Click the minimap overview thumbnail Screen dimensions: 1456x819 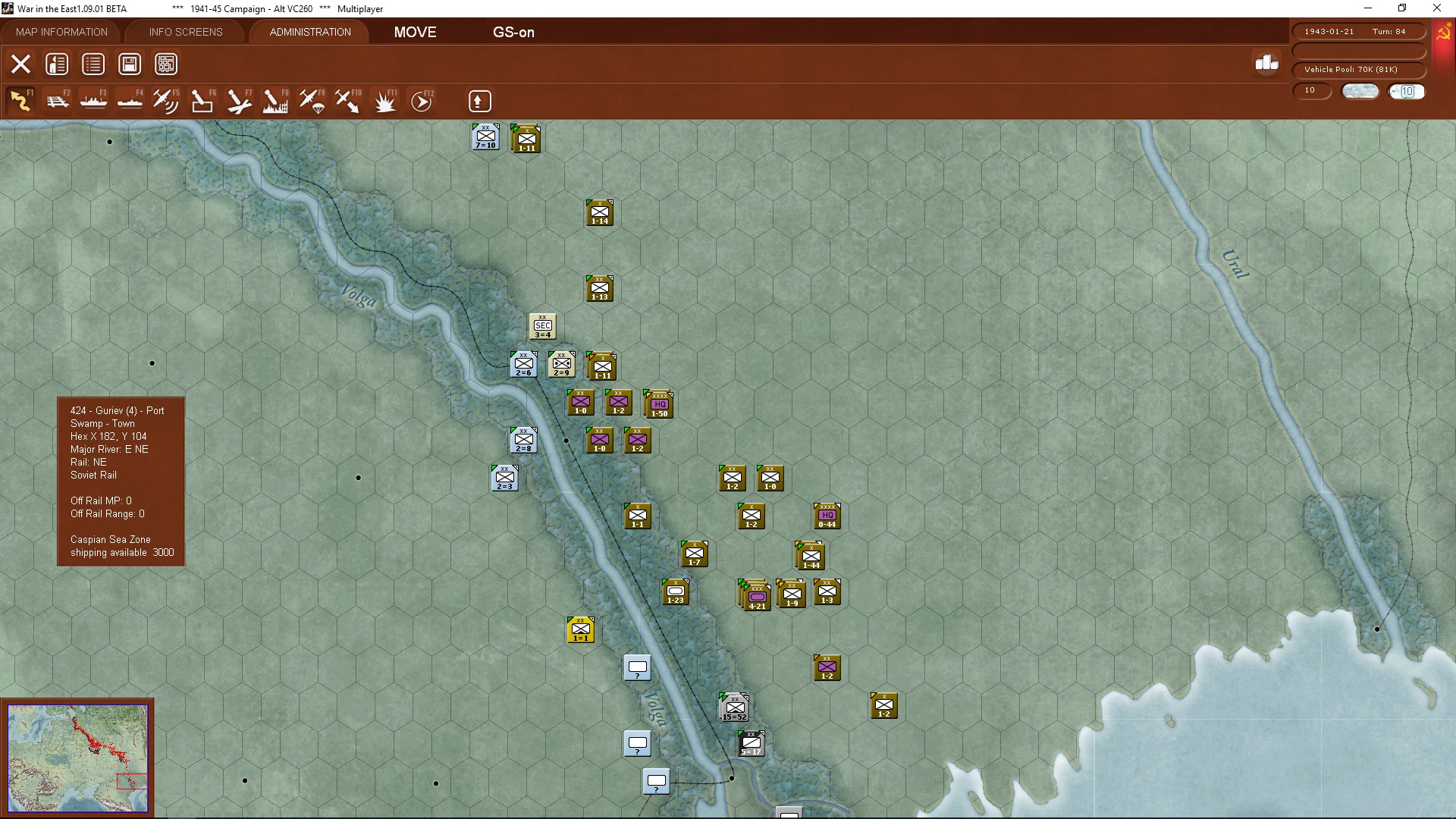77,758
